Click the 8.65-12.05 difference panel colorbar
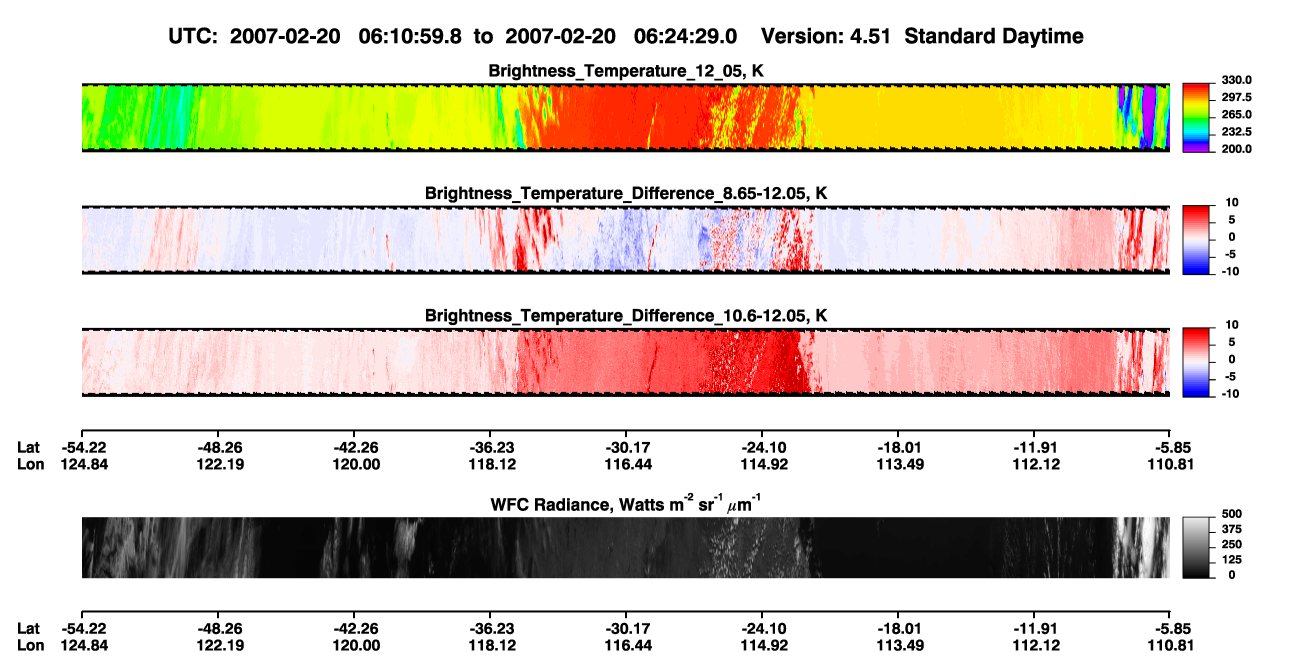Image resolution: width=1300 pixels, height=667 pixels. click(x=1197, y=240)
